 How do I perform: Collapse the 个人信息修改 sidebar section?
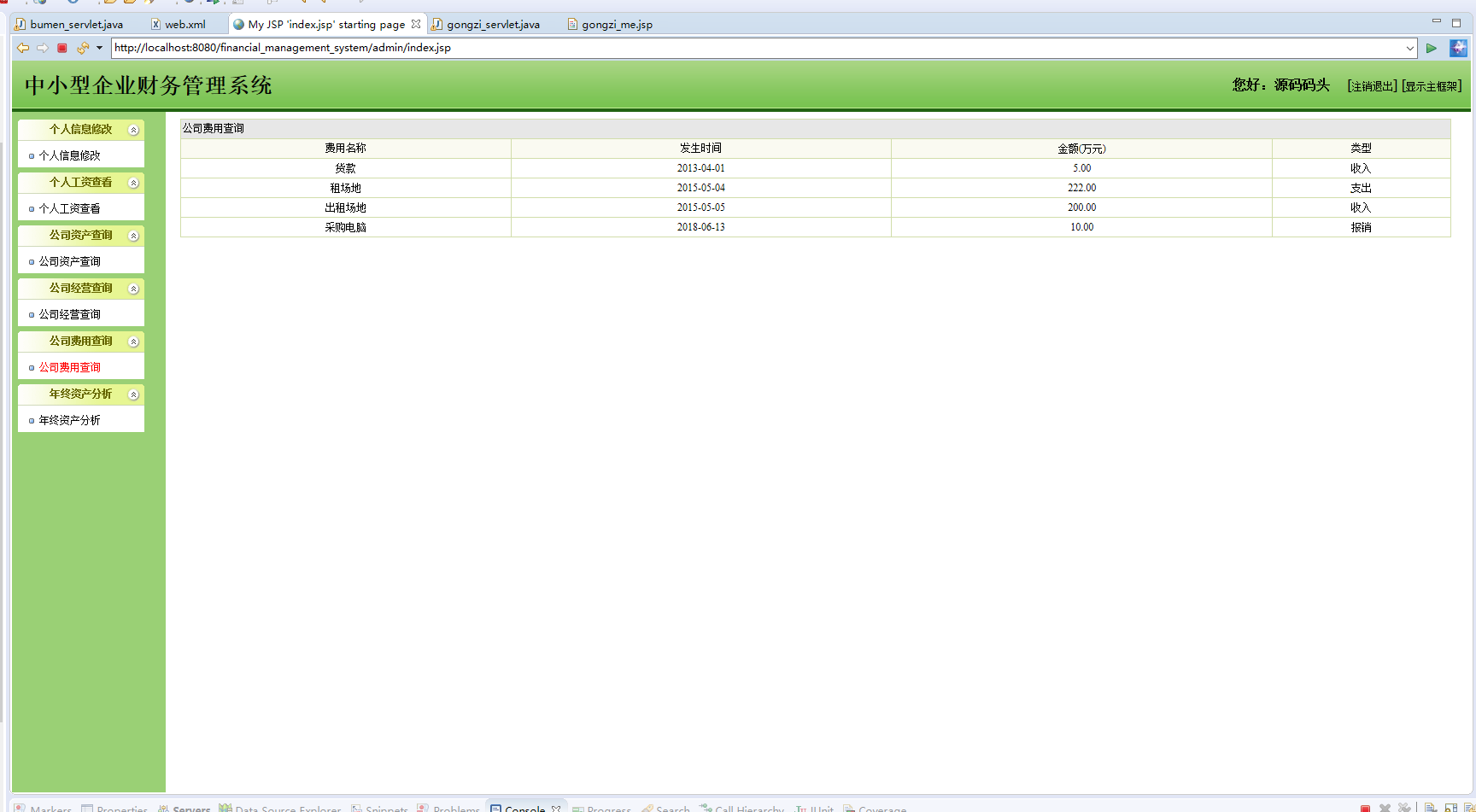click(x=133, y=130)
